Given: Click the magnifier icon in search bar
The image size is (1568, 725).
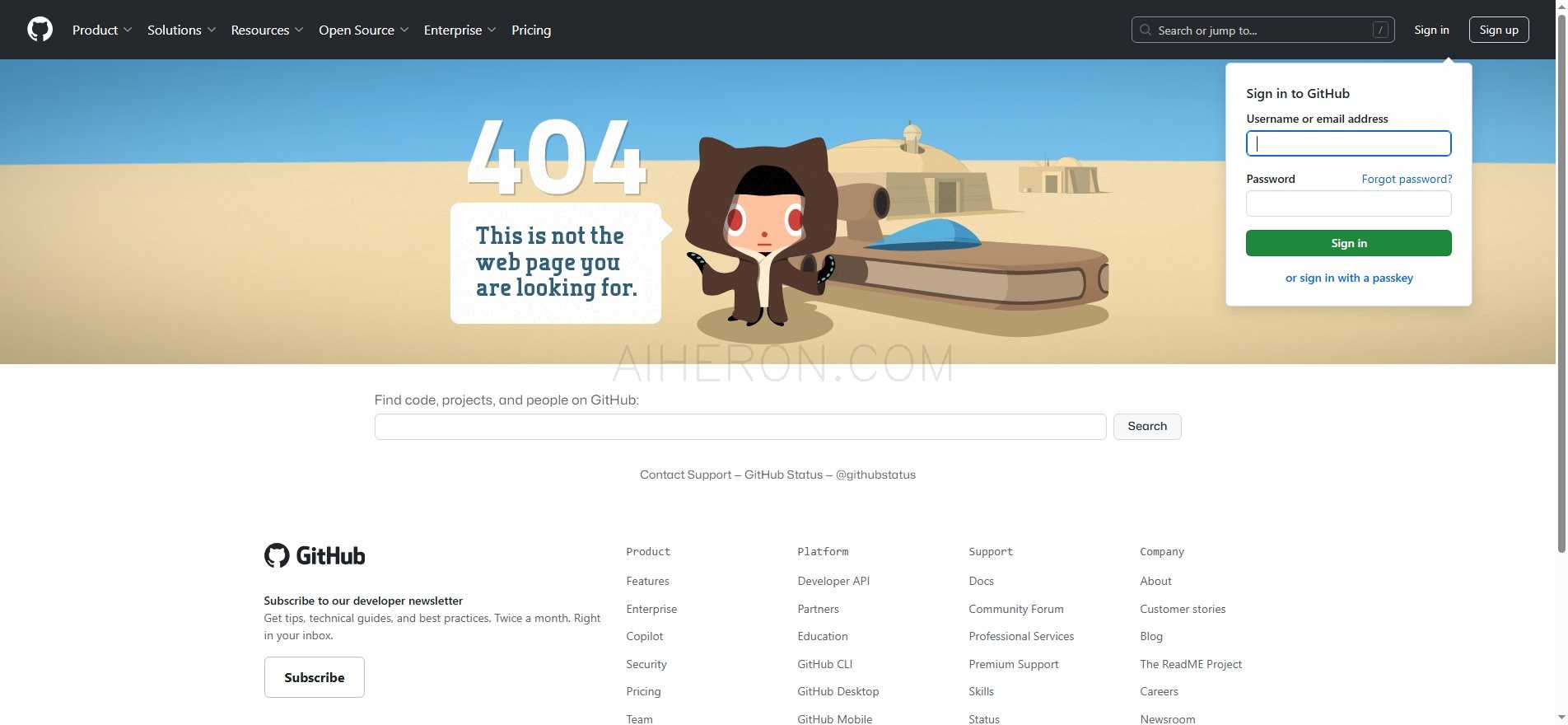Looking at the screenshot, I should (x=1145, y=30).
